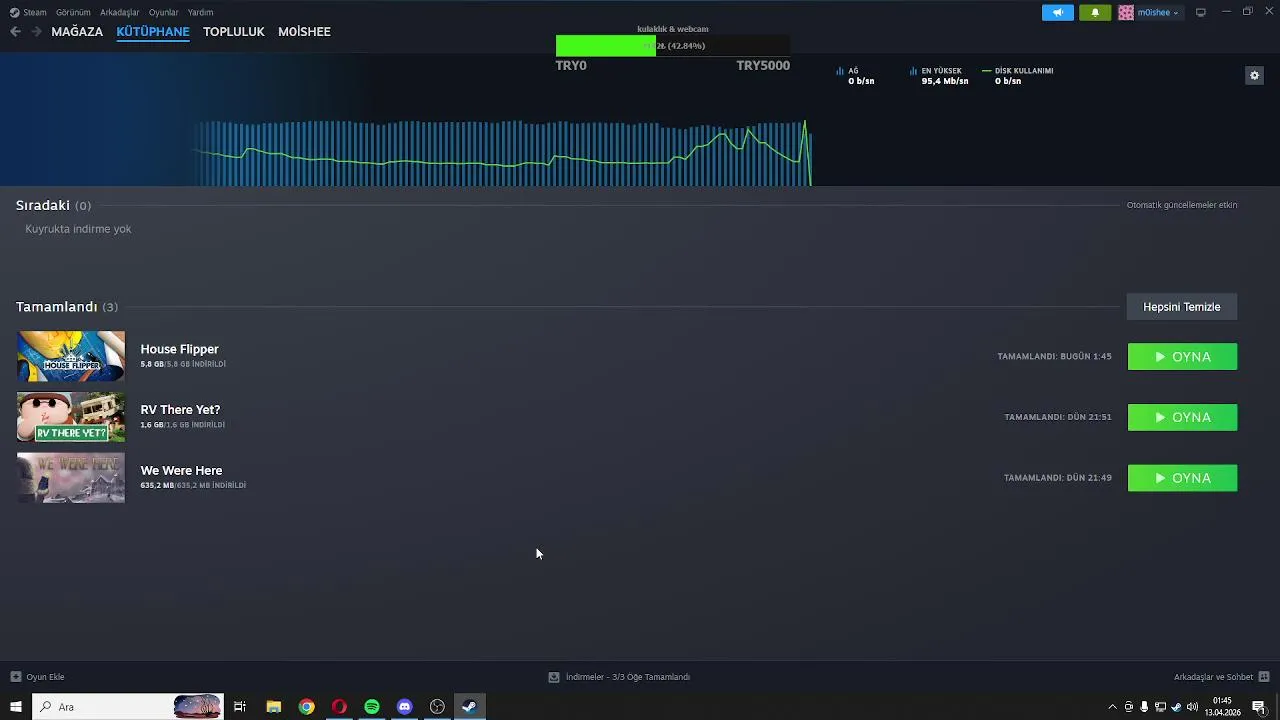The width and height of the screenshot is (1280, 720).
Task: Go back with the left arrow
Action: point(15,32)
